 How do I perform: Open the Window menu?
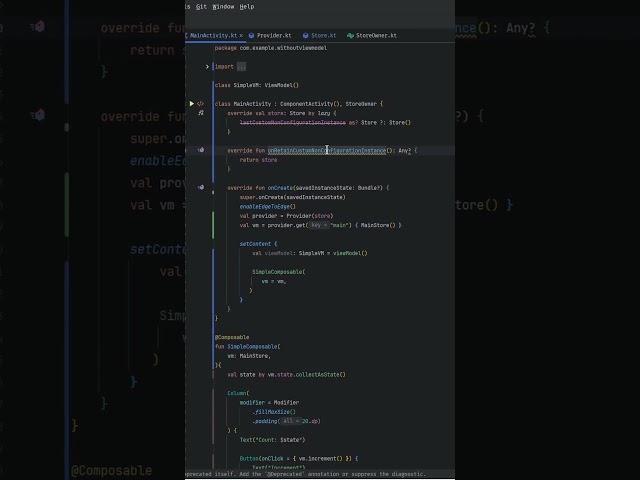point(223,7)
